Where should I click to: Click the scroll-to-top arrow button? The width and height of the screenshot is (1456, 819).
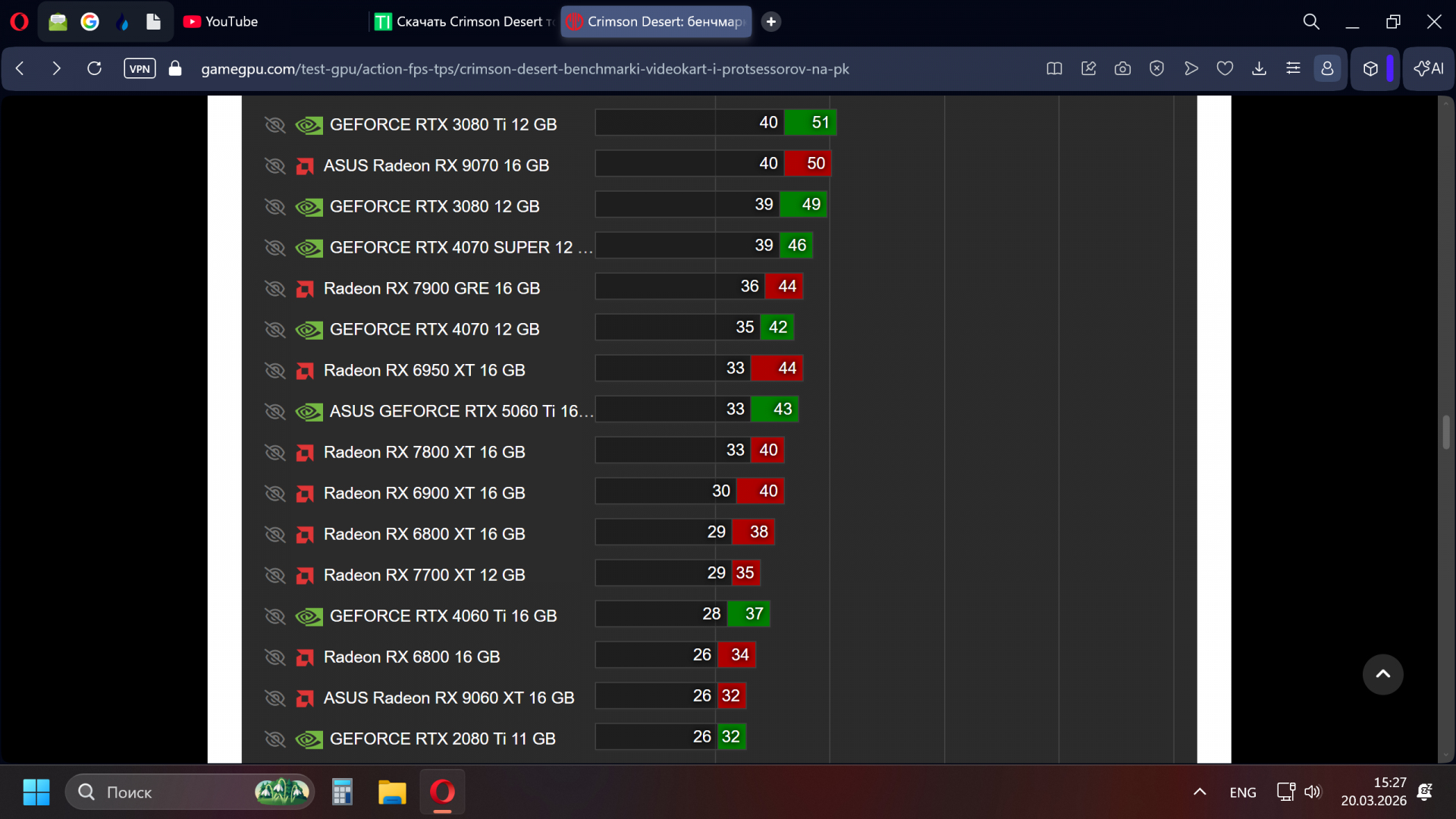click(x=1382, y=674)
